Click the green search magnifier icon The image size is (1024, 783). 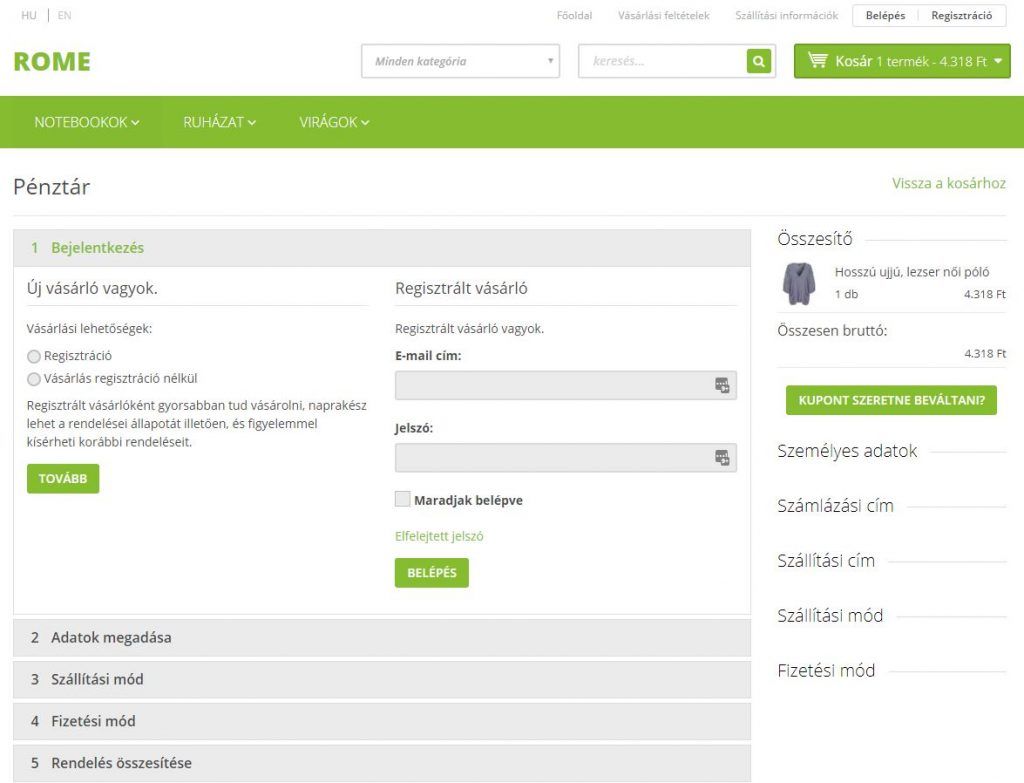click(x=758, y=61)
